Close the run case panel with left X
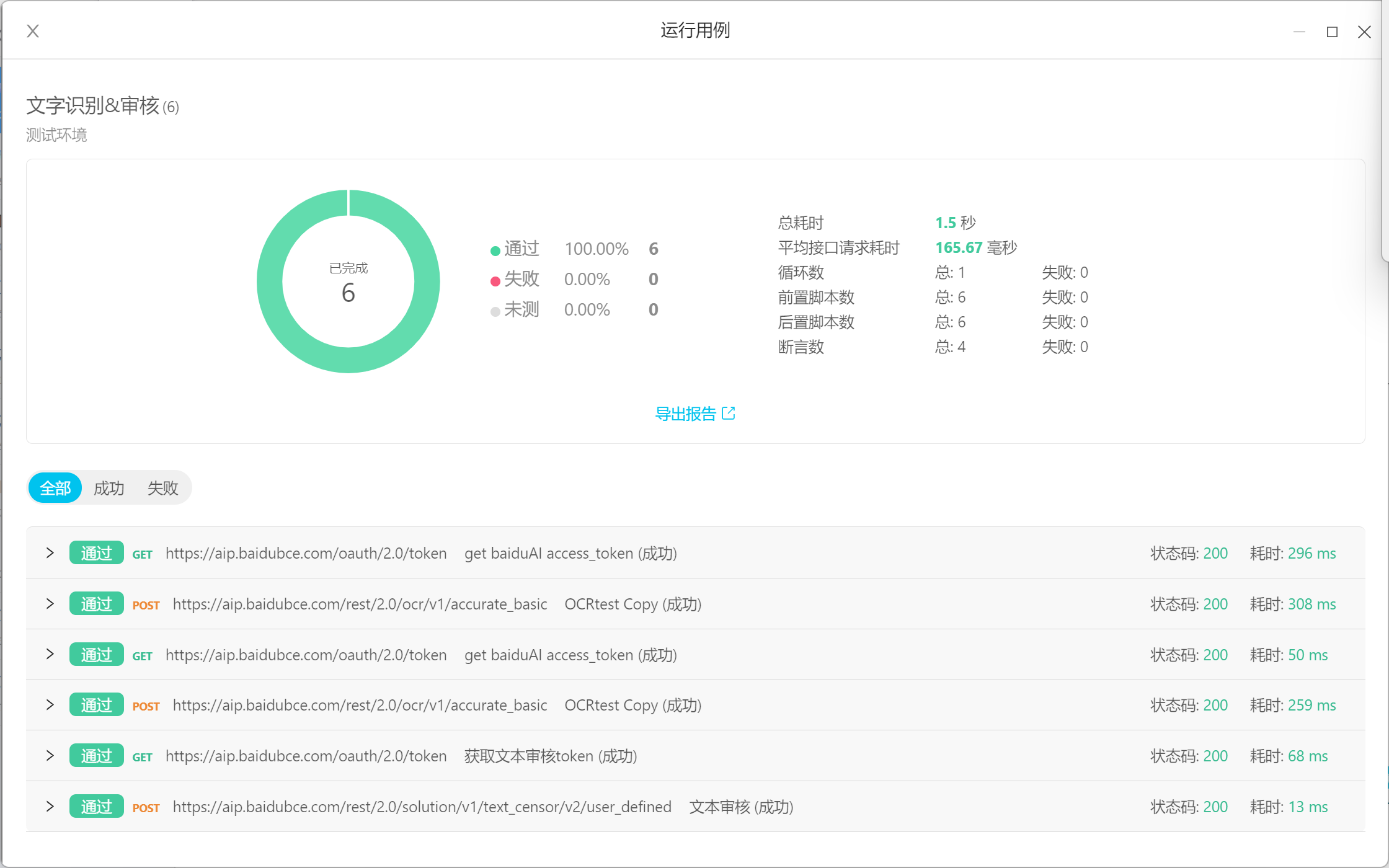 [33, 31]
